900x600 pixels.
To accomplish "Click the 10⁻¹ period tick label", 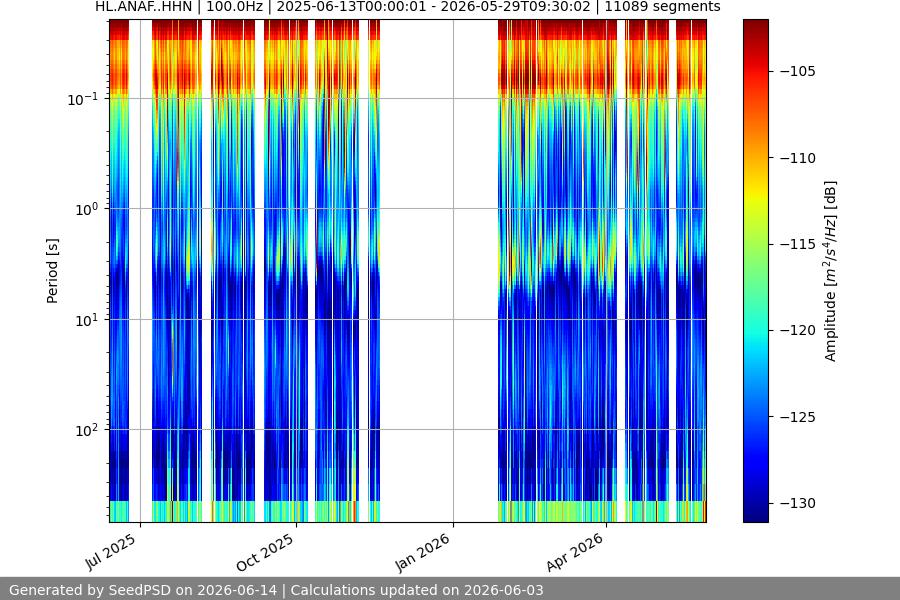I will (x=82, y=99).
